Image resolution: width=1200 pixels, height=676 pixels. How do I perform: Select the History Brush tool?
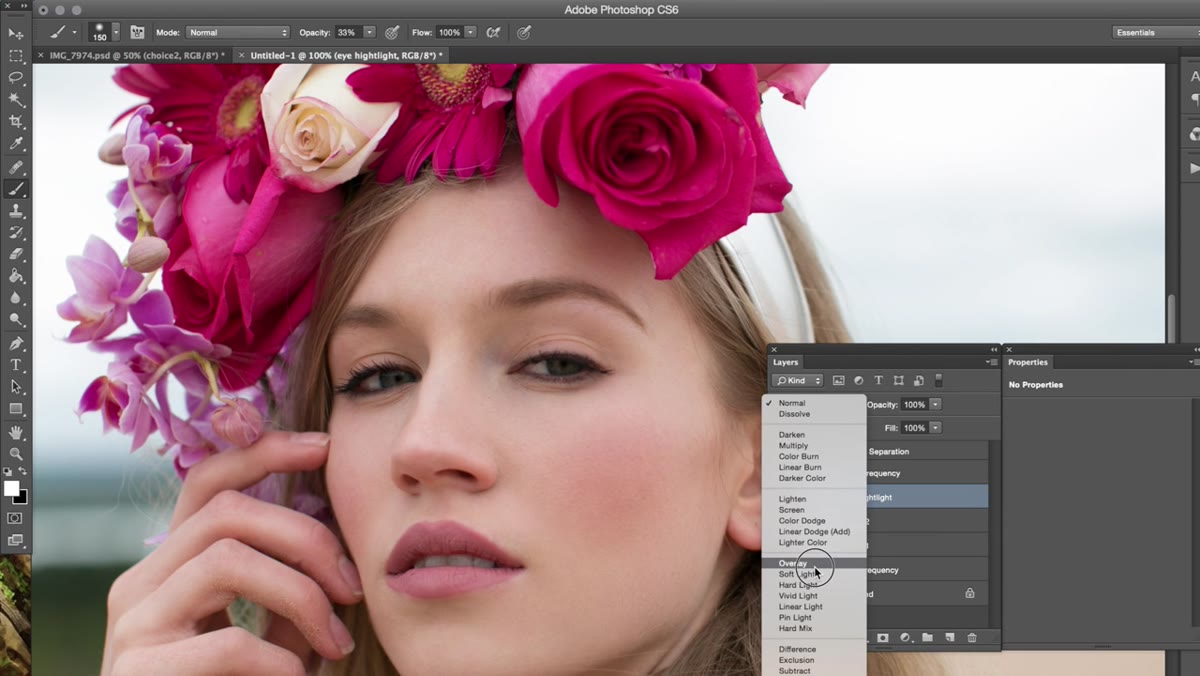pyautogui.click(x=16, y=233)
